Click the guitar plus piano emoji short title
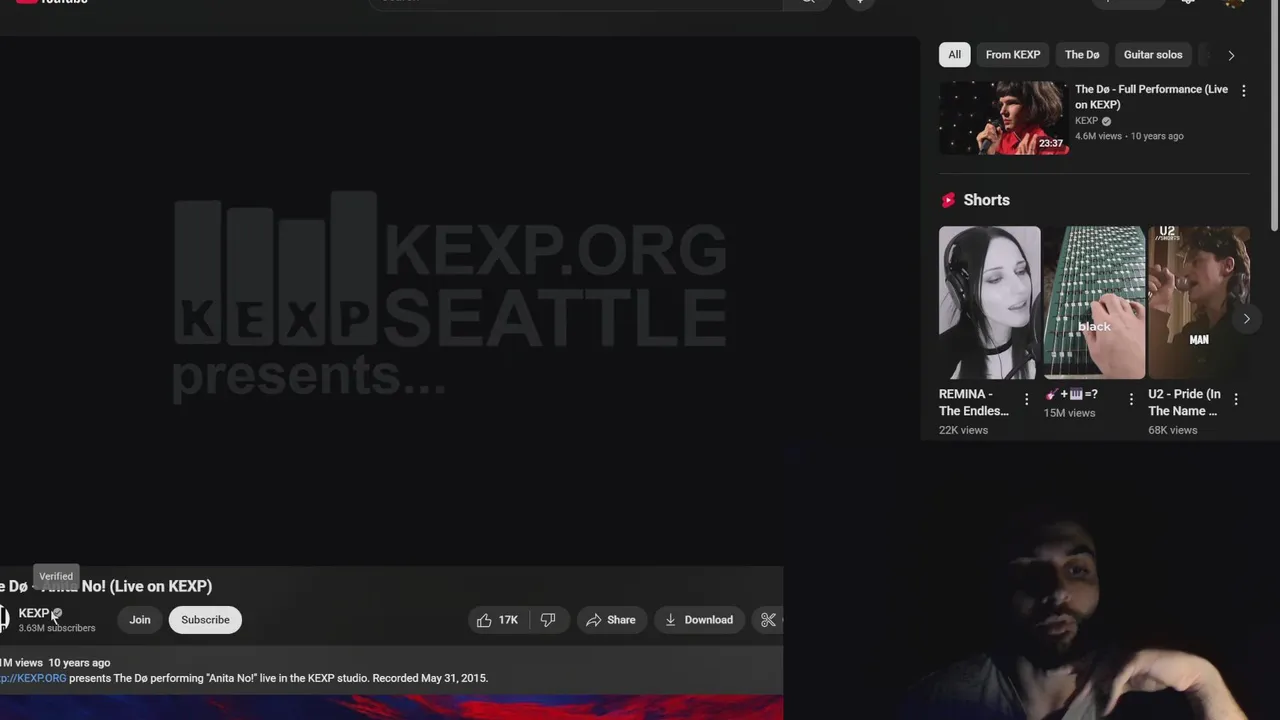1280x720 pixels. [x=1071, y=394]
